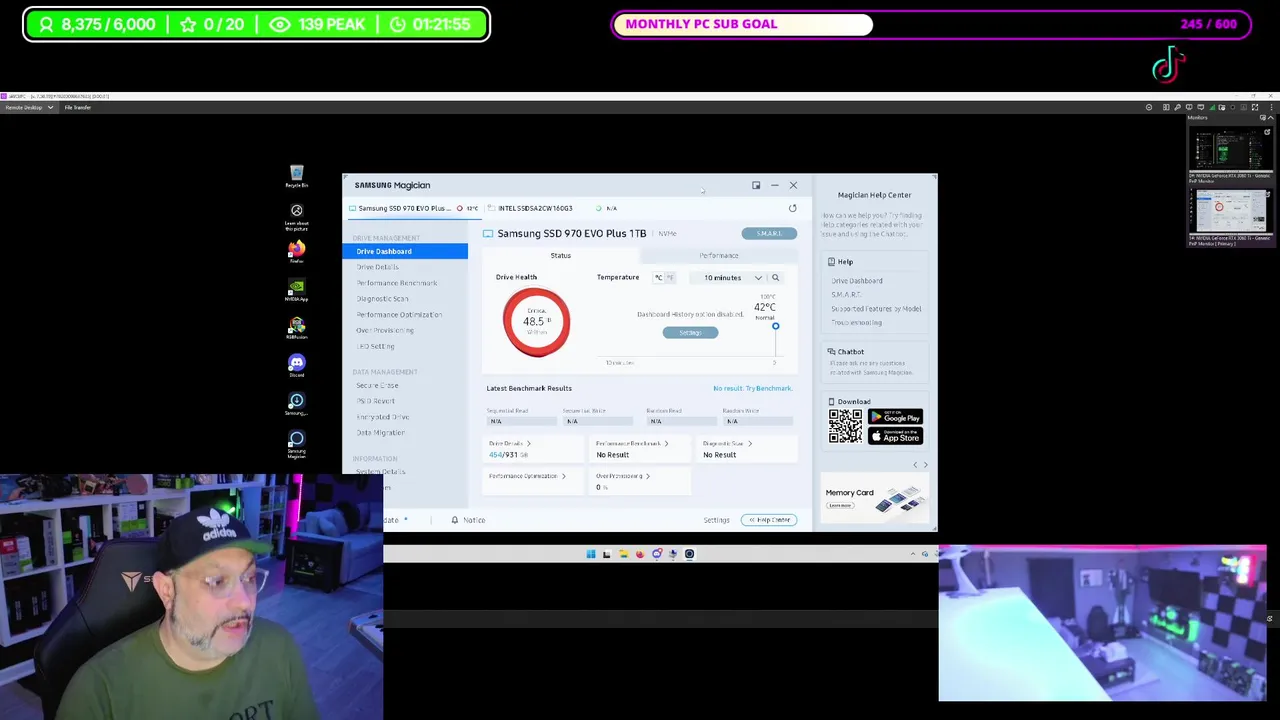Open RGB Fusion desktop shortcut
The width and height of the screenshot is (1280, 720).
[x=296, y=327]
